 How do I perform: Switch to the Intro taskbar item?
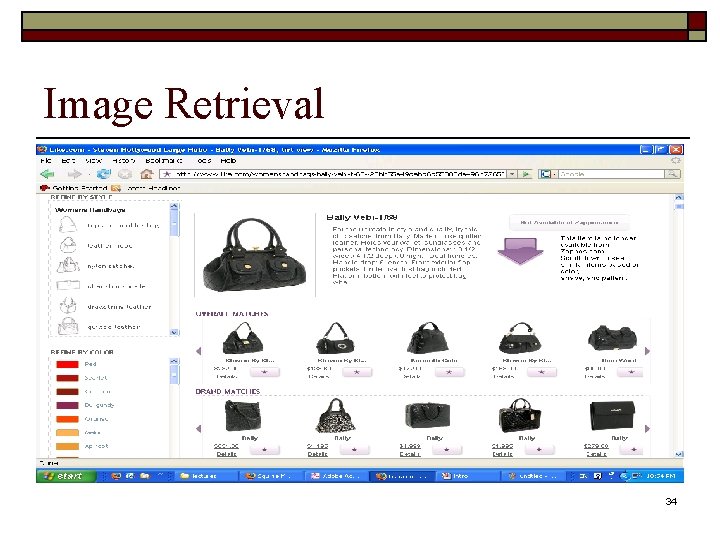[x=466, y=476]
